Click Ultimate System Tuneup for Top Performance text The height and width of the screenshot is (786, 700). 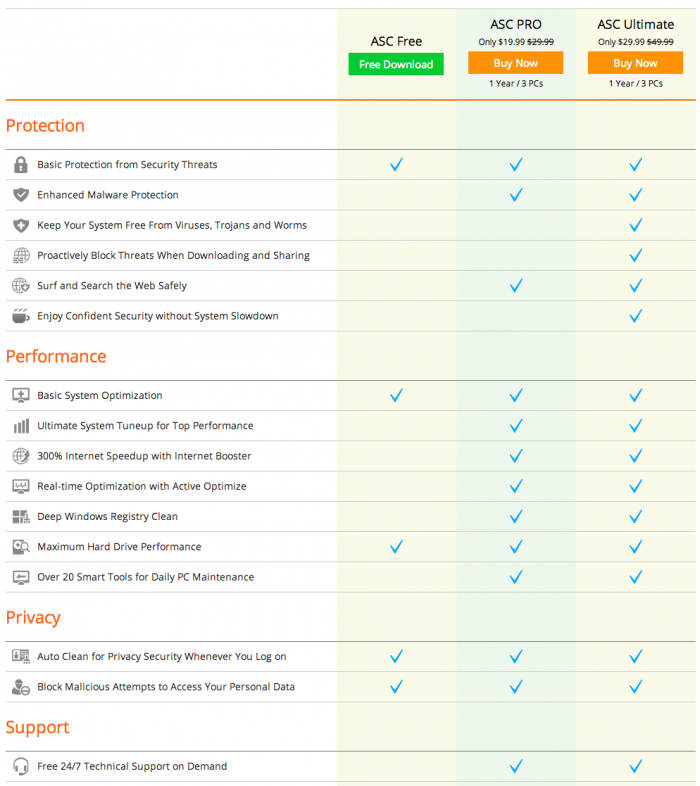[145, 426]
